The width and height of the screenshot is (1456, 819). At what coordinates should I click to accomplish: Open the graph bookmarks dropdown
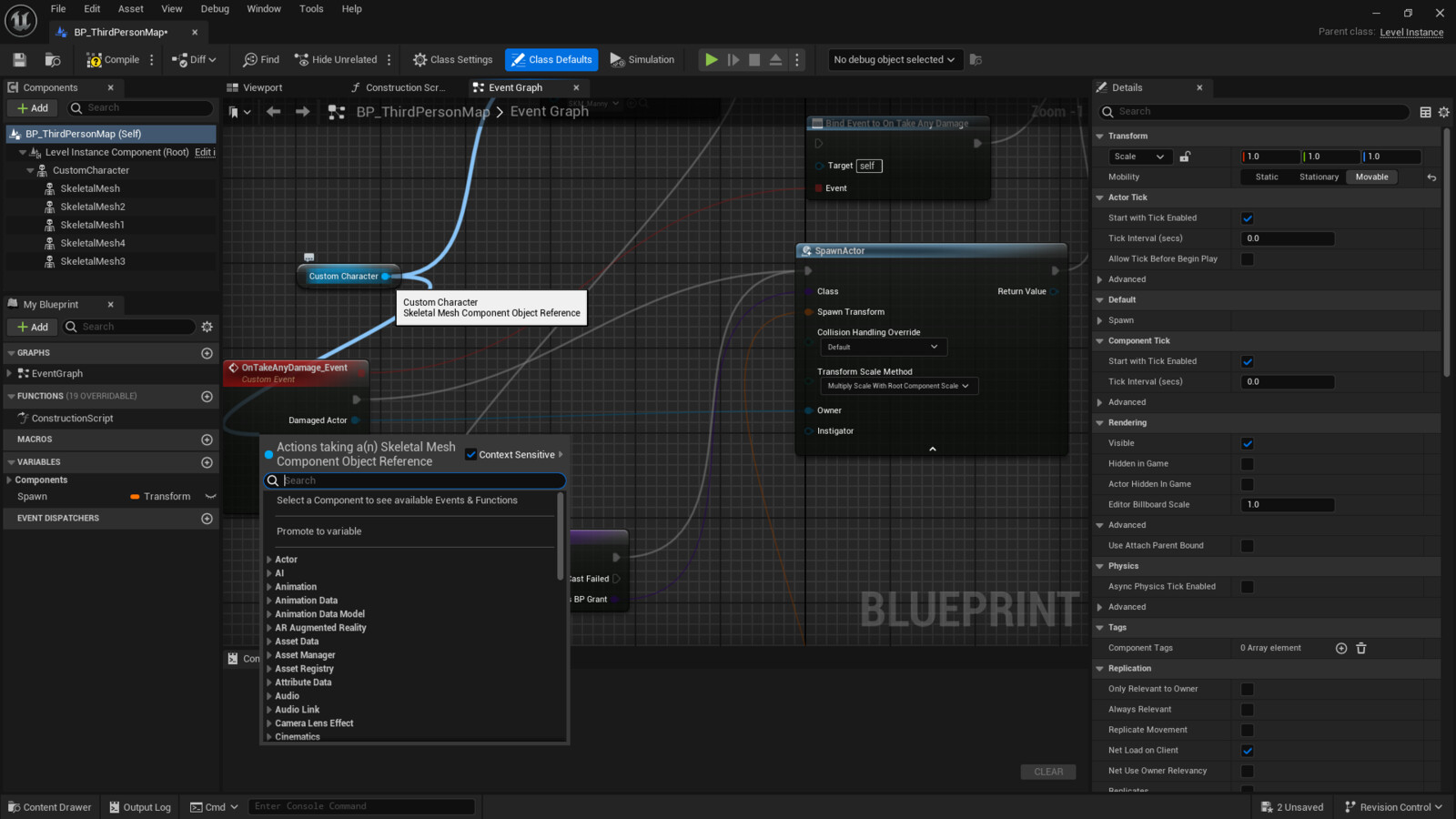[240, 112]
